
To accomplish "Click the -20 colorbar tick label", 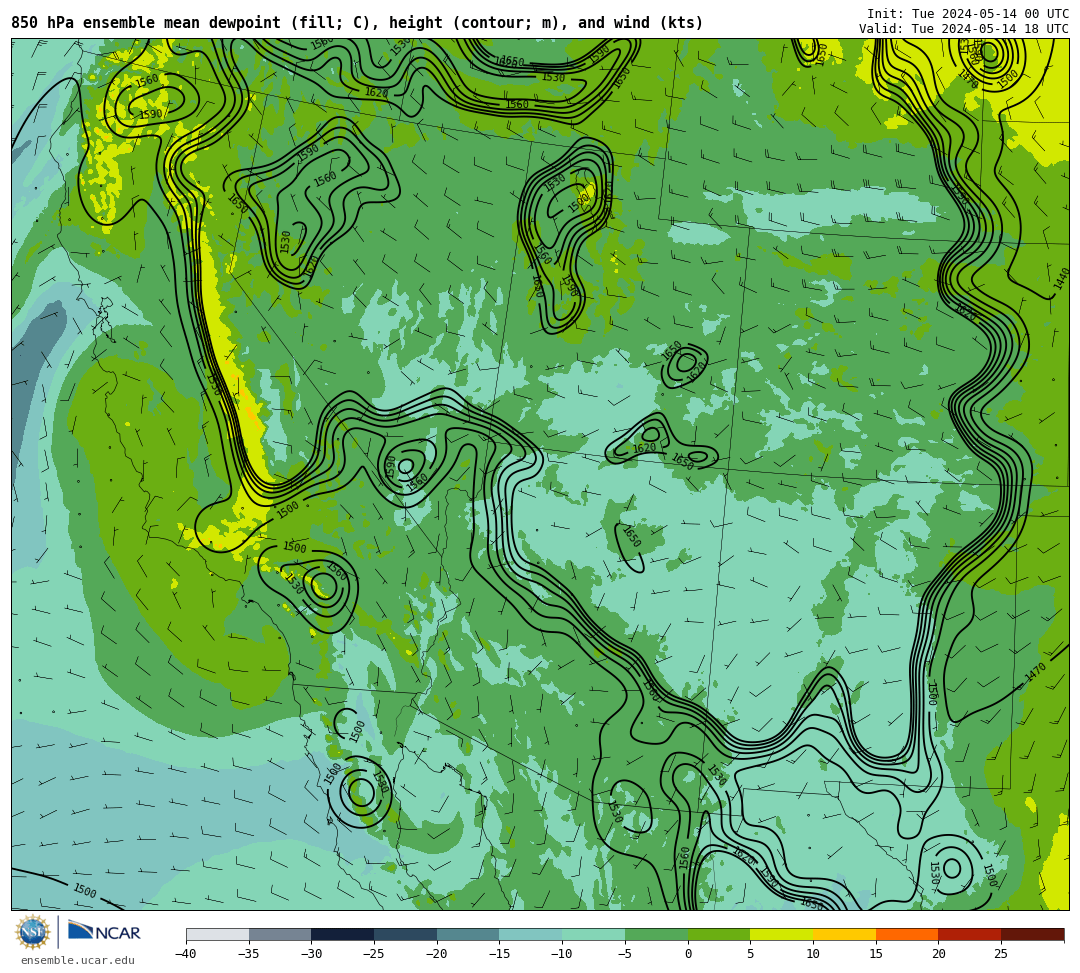I will [x=437, y=954].
